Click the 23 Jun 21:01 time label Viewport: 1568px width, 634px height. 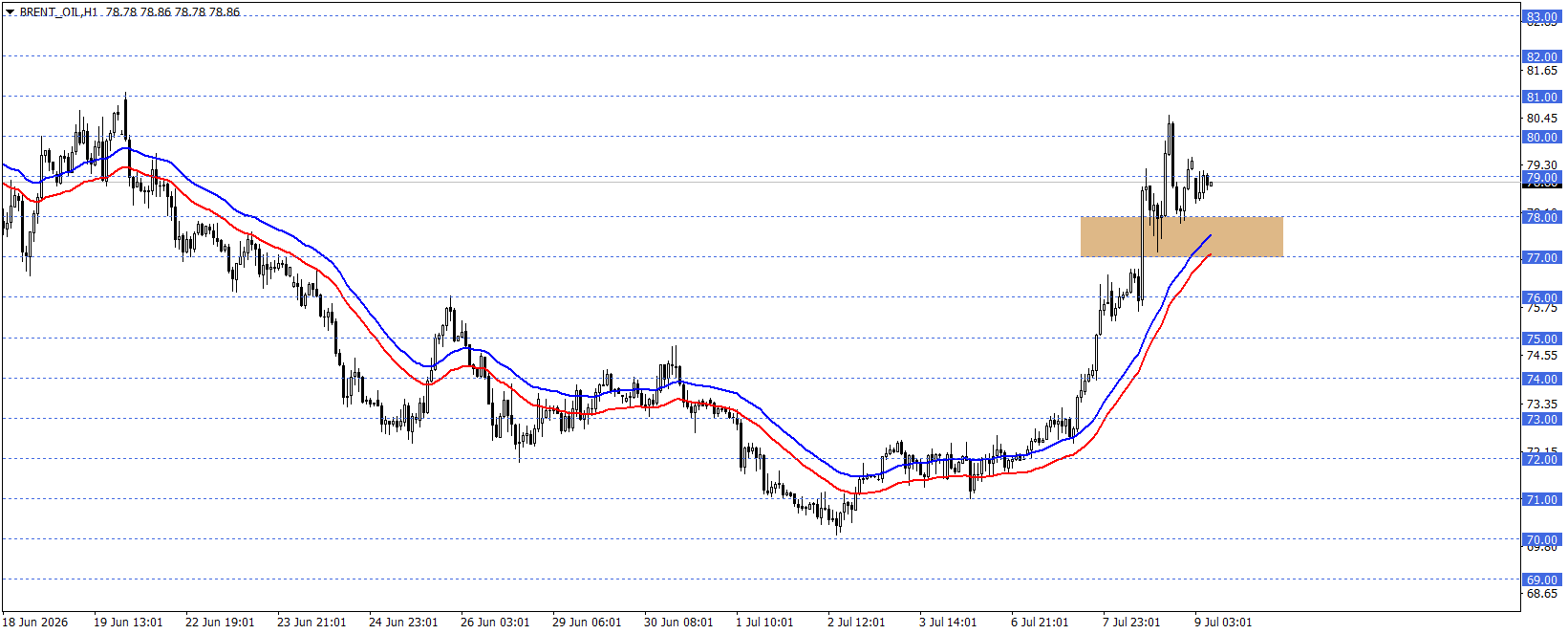(x=311, y=622)
